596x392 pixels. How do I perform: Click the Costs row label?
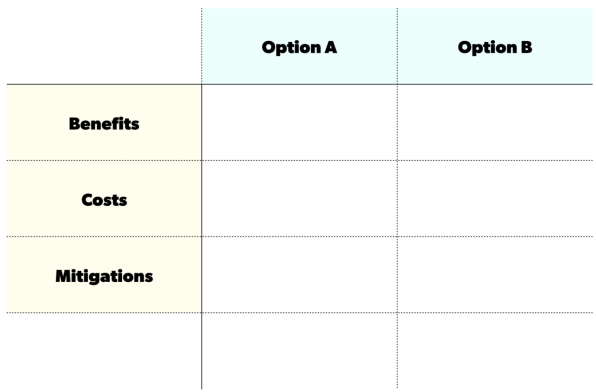click(104, 198)
